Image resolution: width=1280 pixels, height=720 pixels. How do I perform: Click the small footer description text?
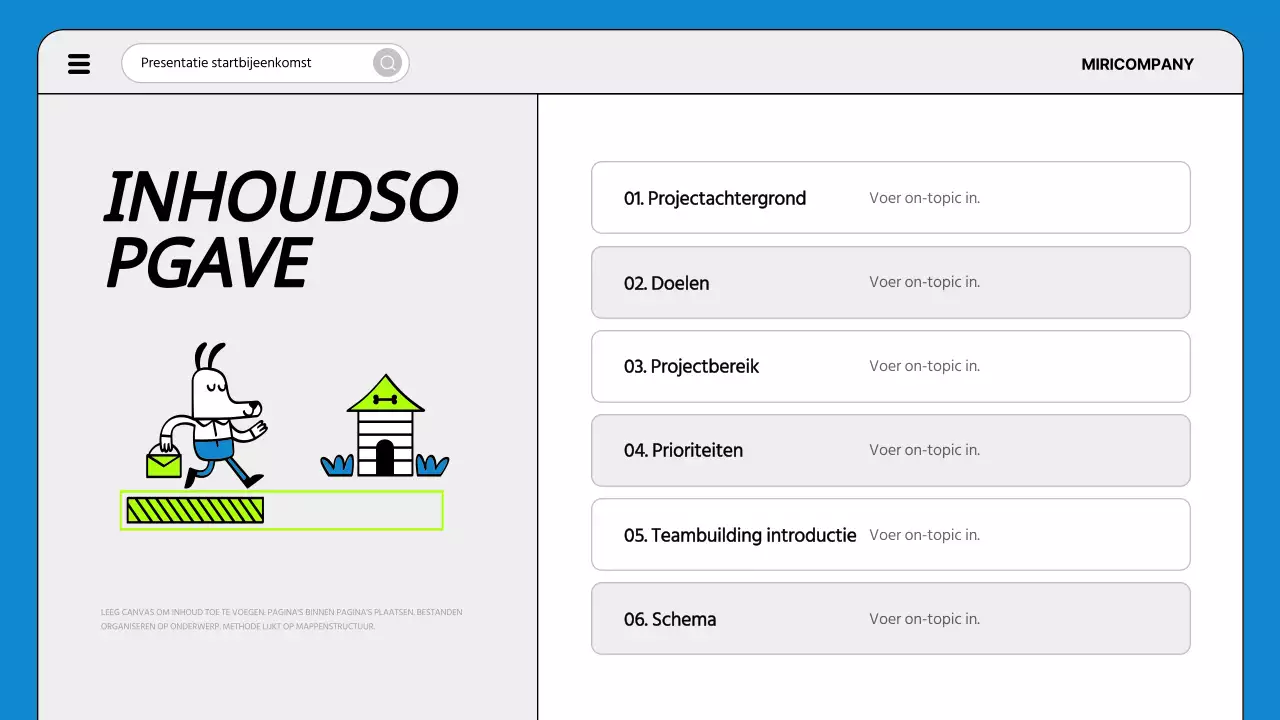tap(281, 619)
